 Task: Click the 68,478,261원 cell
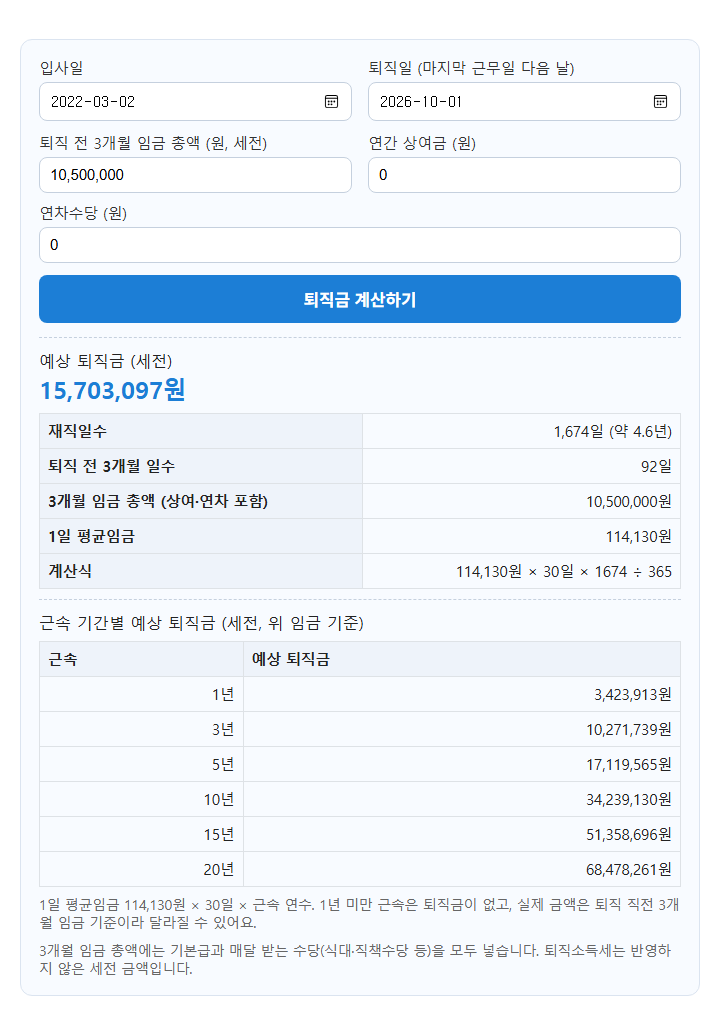coord(461,870)
